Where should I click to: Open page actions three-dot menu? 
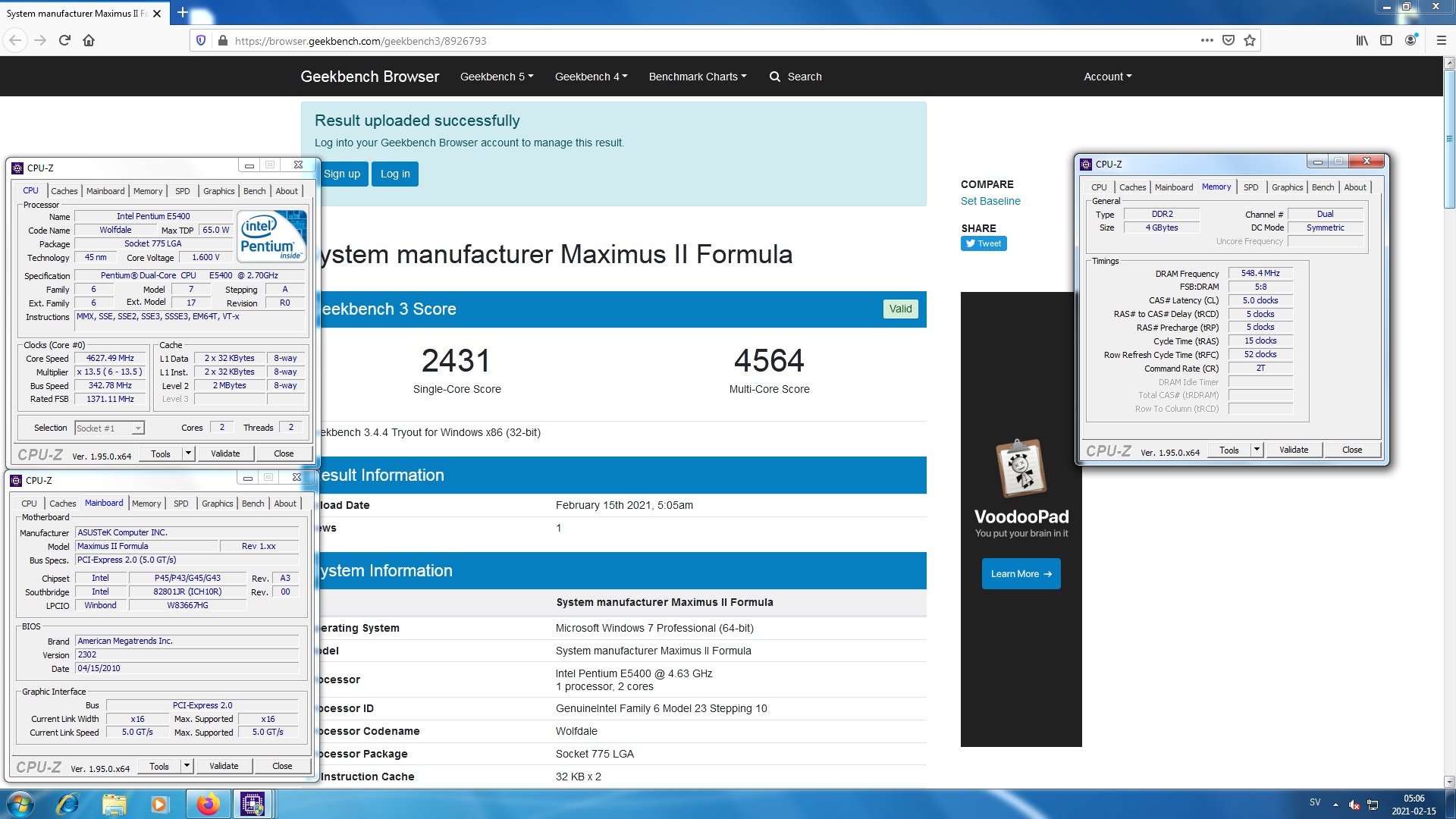[1207, 40]
